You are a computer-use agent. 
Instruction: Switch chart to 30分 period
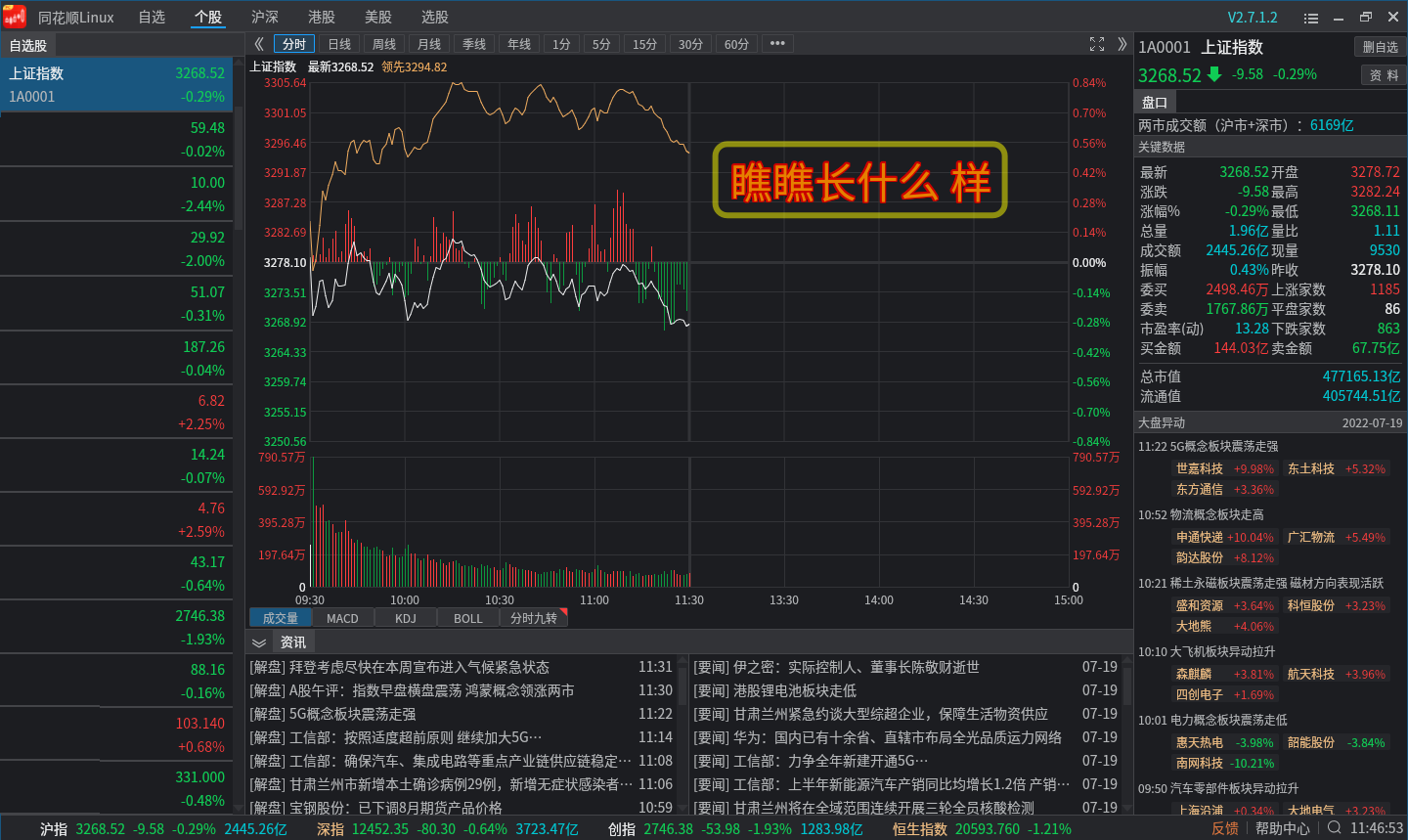tap(690, 44)
